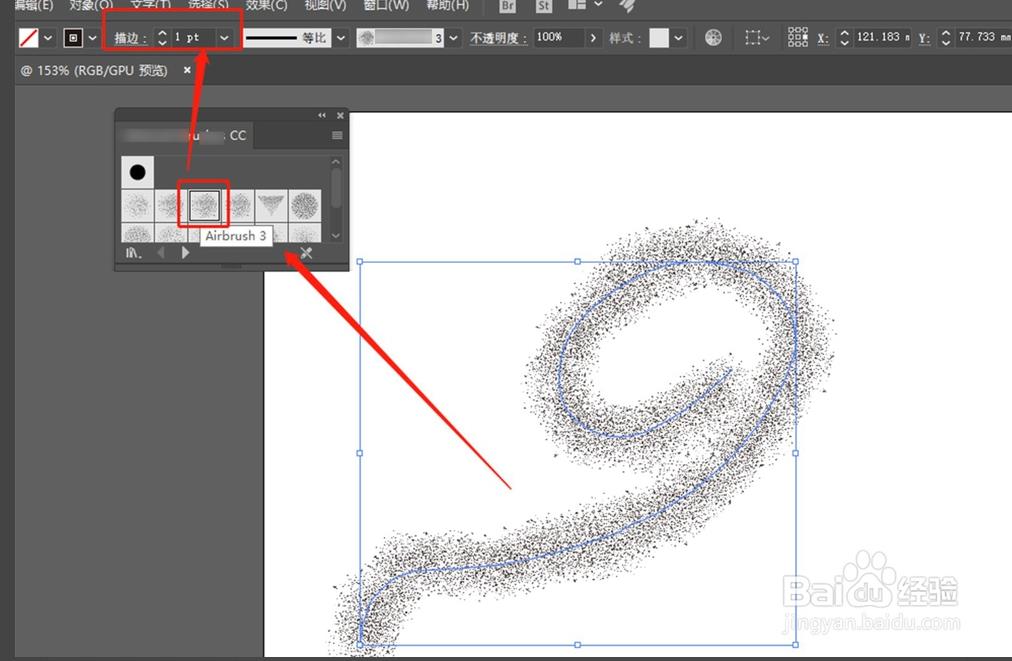Image resolution: width=1012 pixels, height=661 pixels.
Task: Open the Select (S) menu
Action: (208, 5)
